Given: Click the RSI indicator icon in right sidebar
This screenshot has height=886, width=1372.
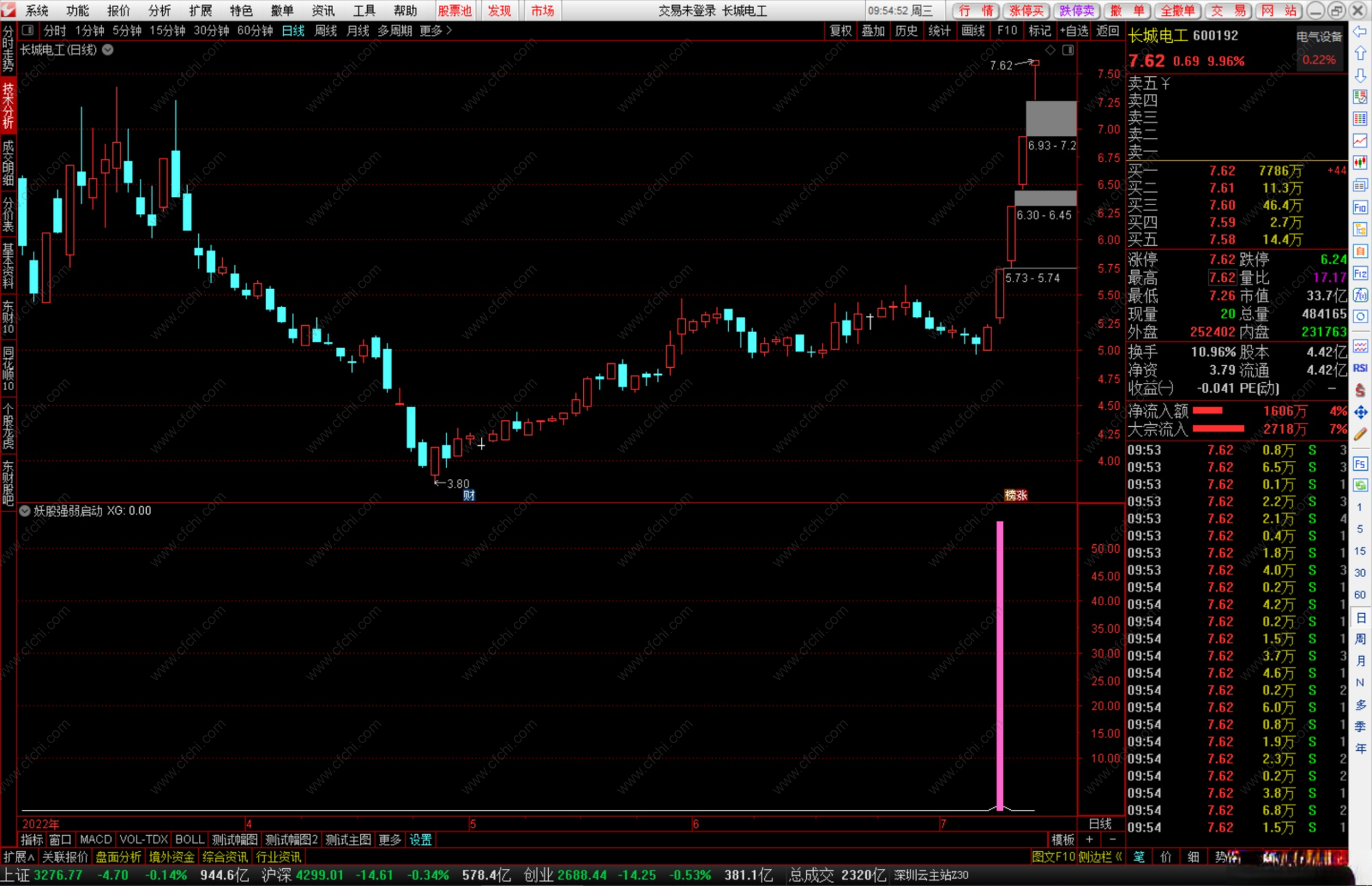Looking at the screenshot, I should coord(1360,368).
